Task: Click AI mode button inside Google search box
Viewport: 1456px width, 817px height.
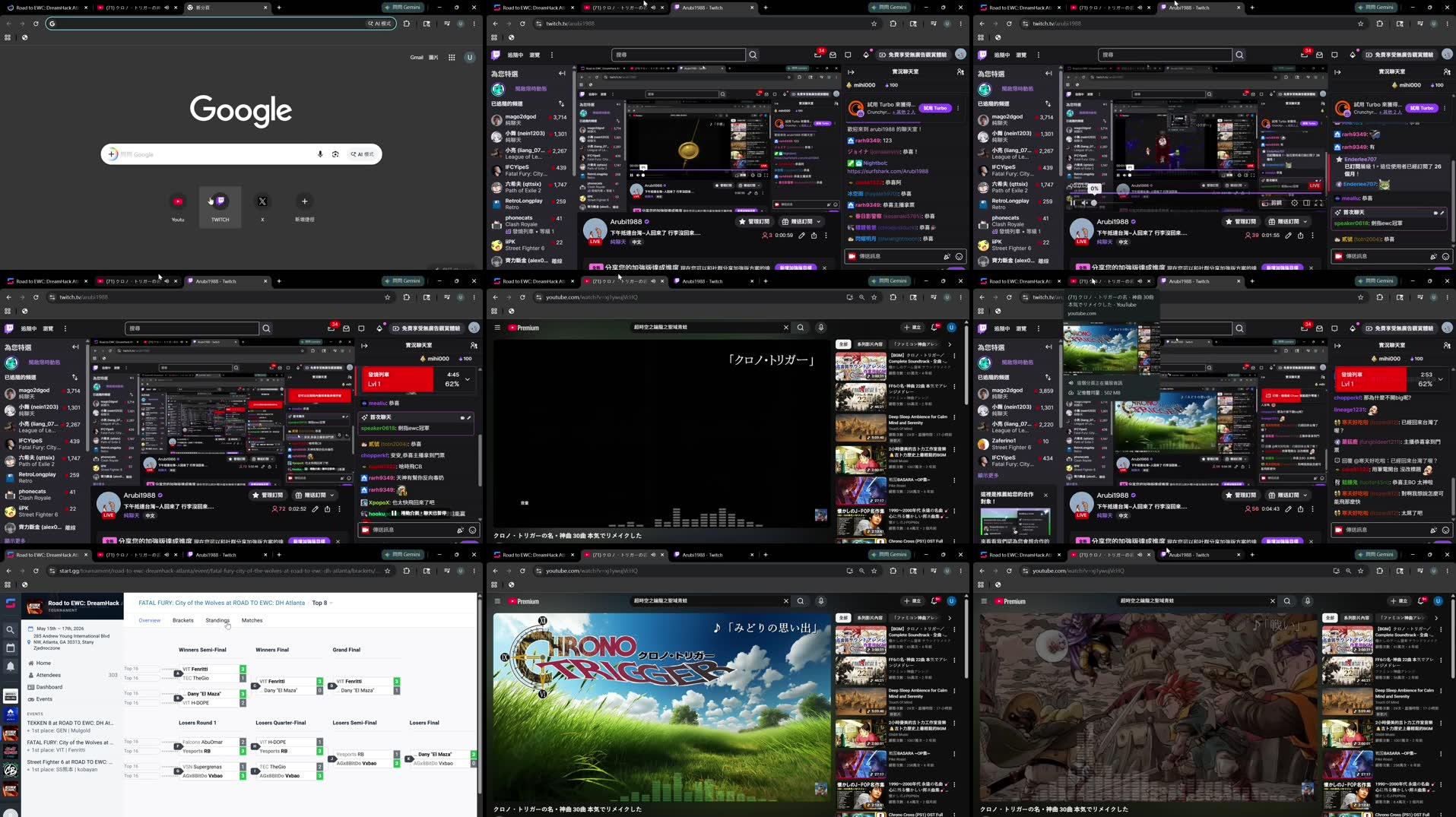Action: click(x=363, y=154)
